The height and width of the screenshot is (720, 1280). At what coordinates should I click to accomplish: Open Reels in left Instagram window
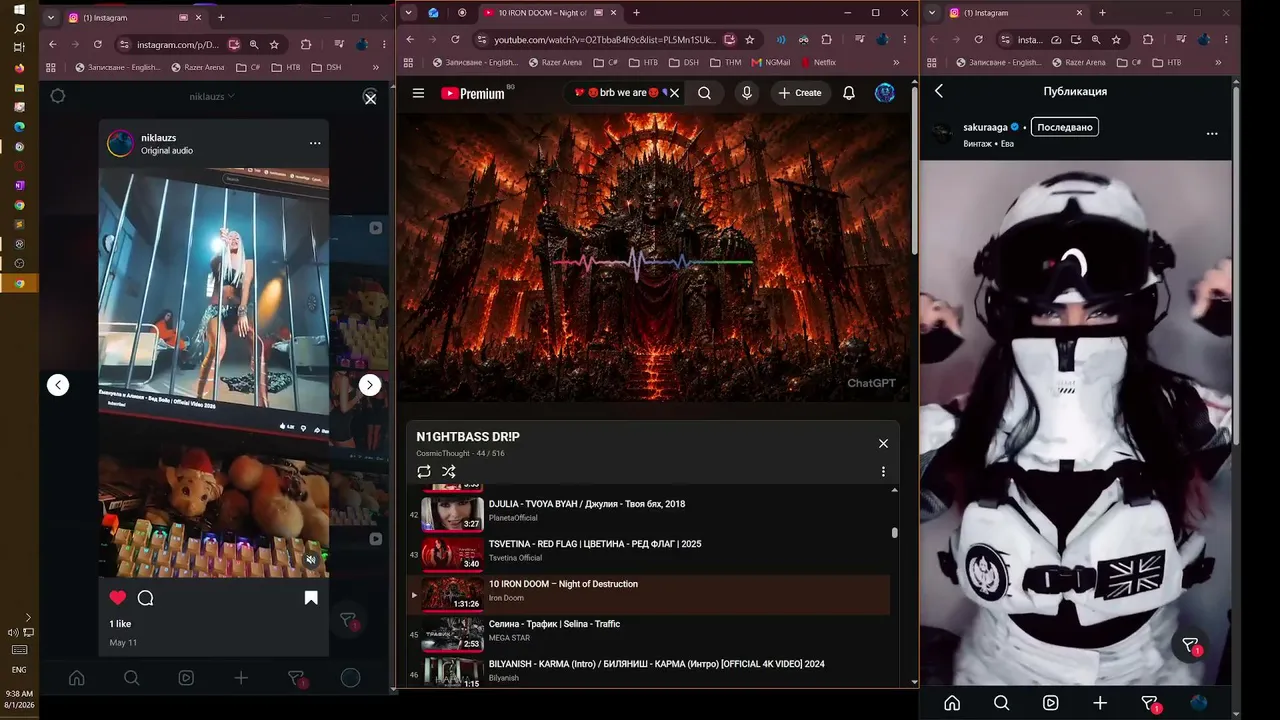click(186, 678)
